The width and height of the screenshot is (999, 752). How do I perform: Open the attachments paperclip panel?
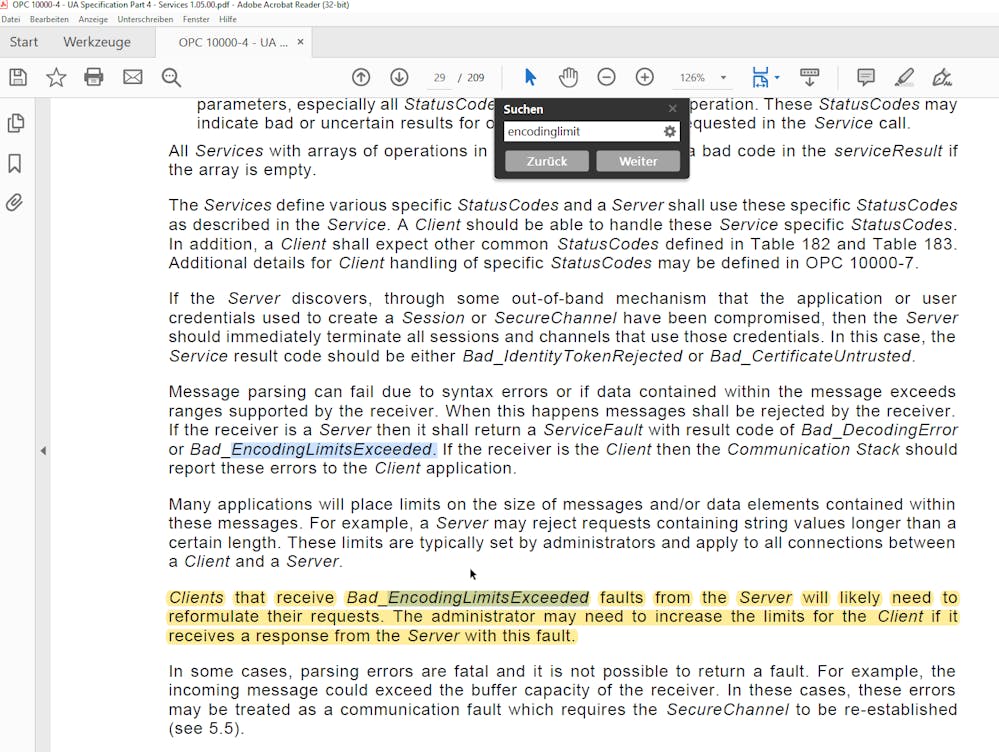click(15, 202)
